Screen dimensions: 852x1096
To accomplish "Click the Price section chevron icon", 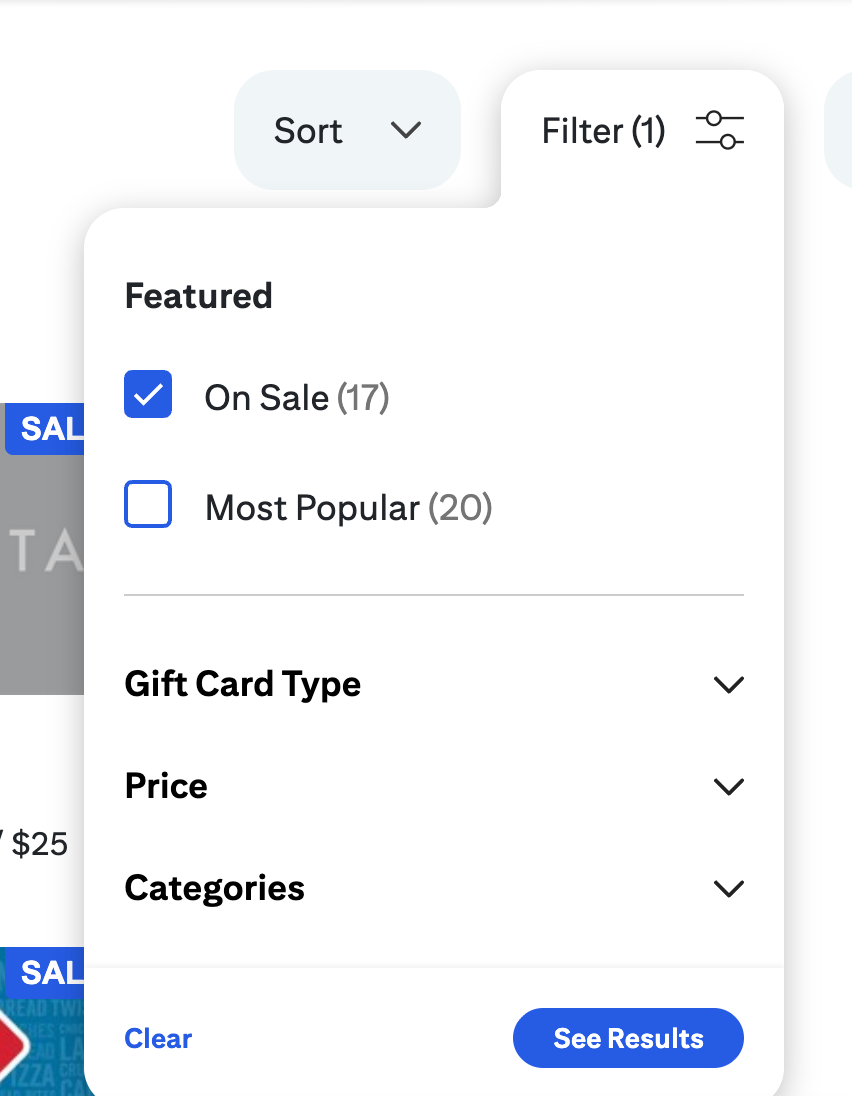I will click(729, 786).
